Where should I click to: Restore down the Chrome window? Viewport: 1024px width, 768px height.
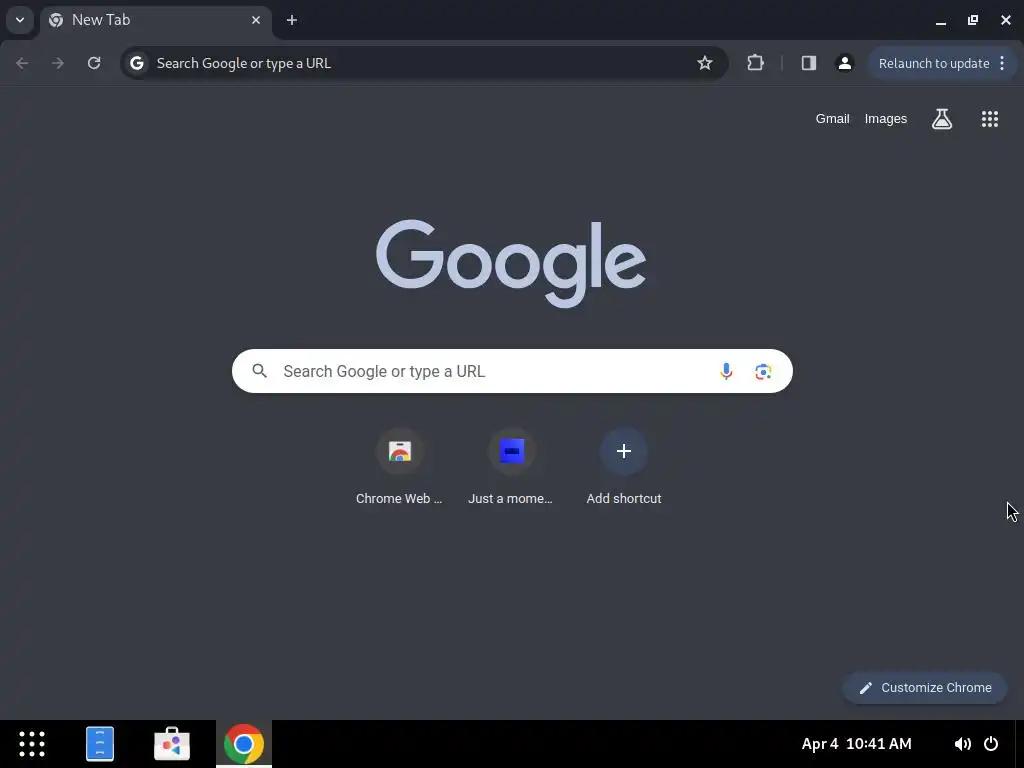pos(973,20)
